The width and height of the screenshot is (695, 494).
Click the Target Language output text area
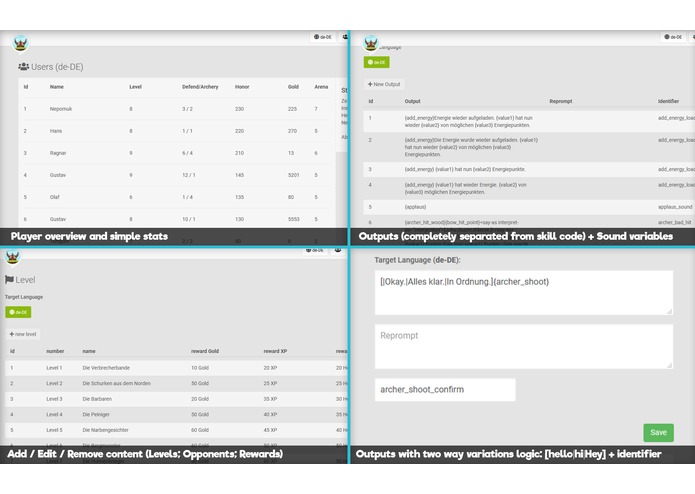(x=524, y=293)
